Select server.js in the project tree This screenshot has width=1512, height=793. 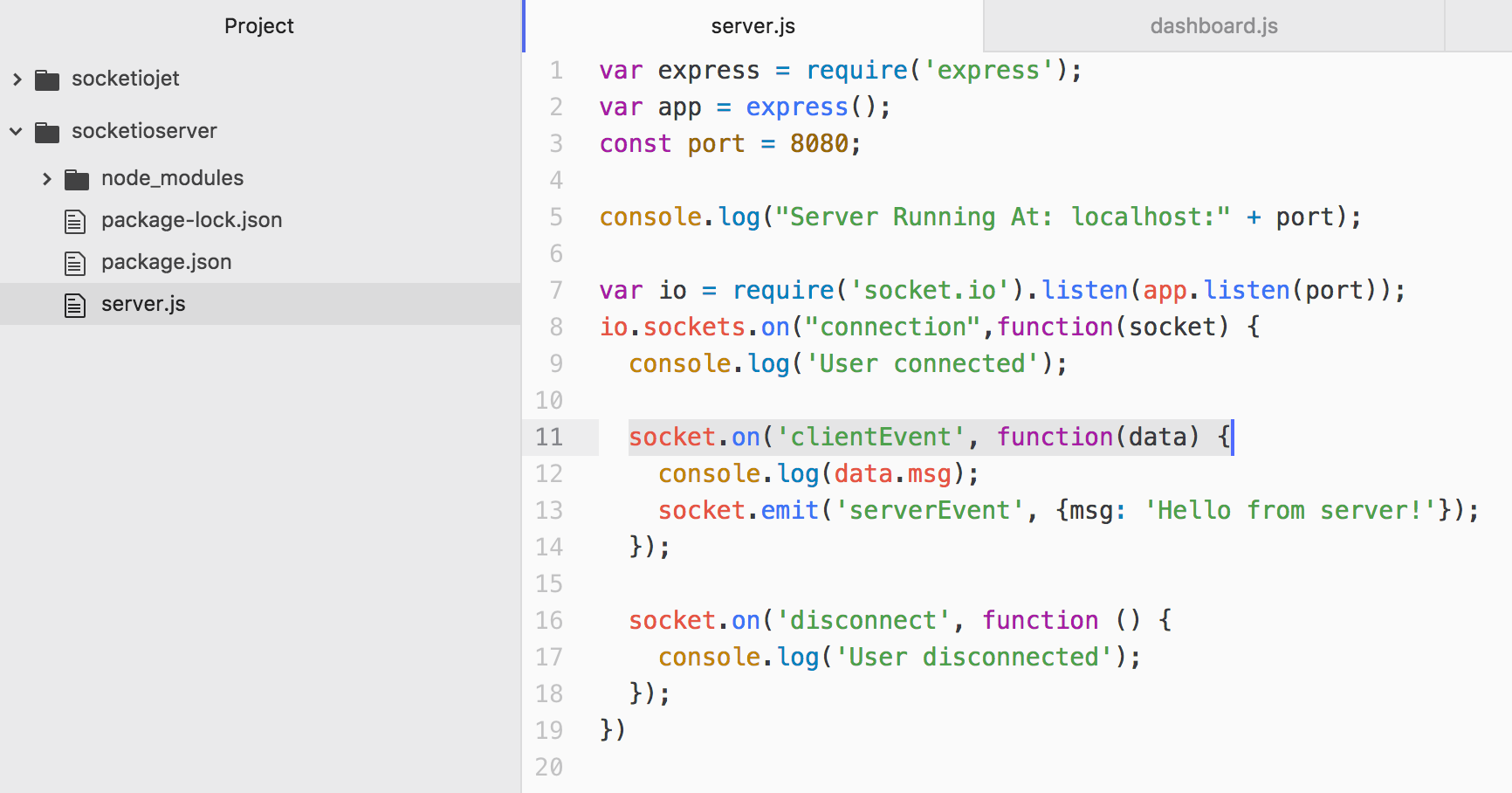pos(143,303)
